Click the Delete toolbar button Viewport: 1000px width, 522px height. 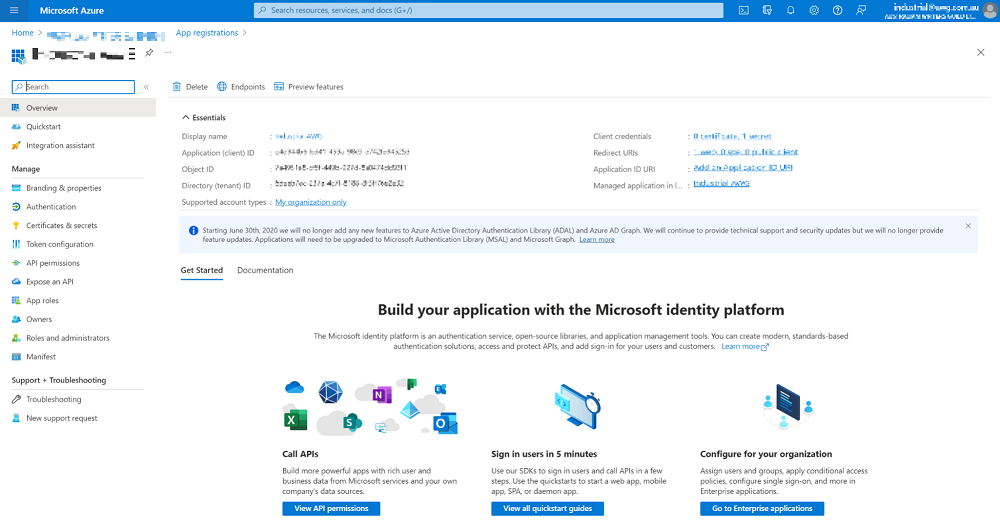(190, 87)
